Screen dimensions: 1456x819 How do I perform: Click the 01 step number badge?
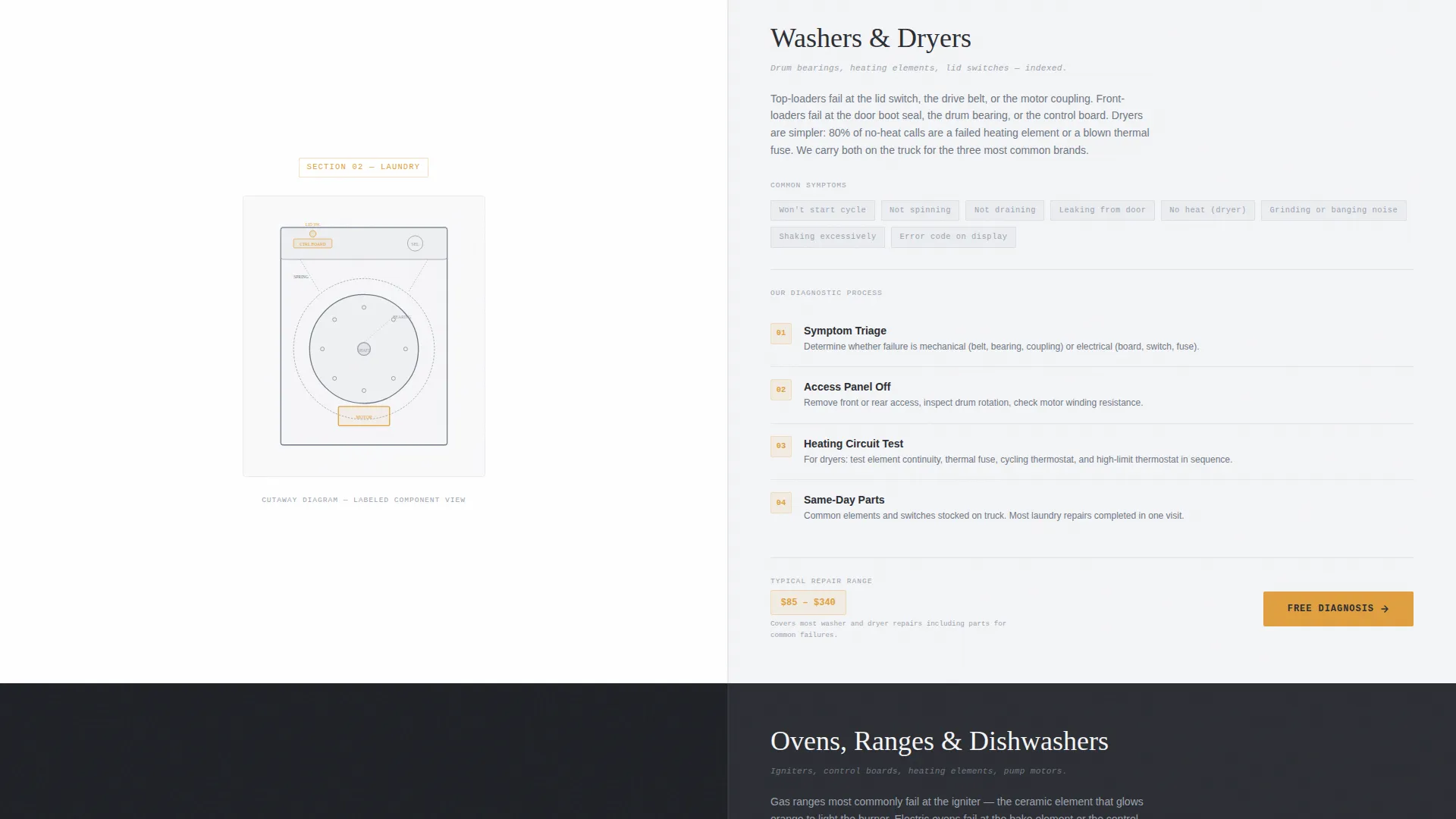(x=781, y=333)
